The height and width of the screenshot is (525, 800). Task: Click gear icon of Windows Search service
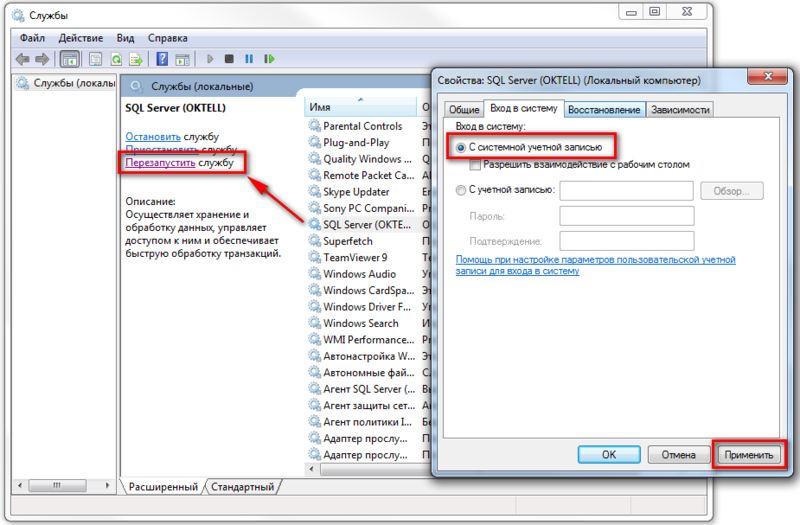[314, 323]
